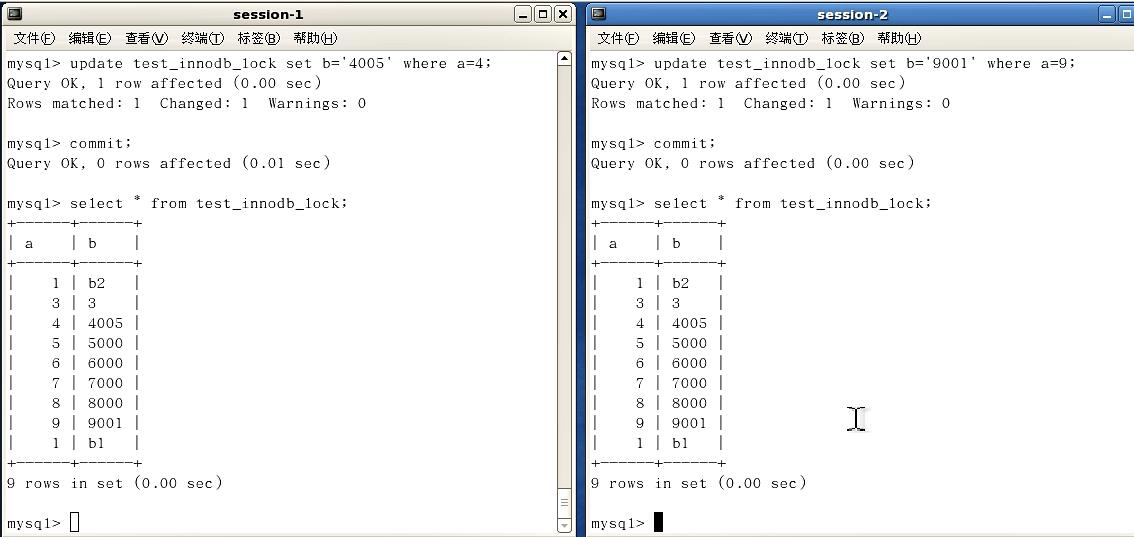Open 文件(F) menu in session-2 window
The image size is (1134, 537).
point(618,38)
